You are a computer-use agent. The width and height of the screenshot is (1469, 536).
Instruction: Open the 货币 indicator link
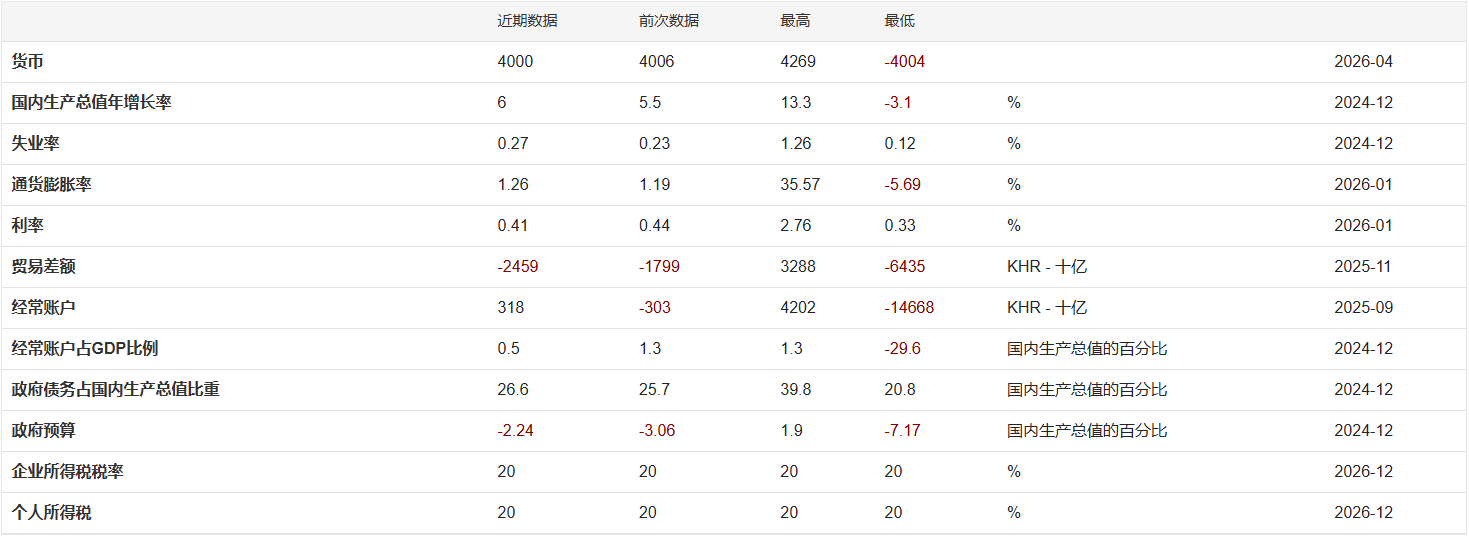(28, 62)
